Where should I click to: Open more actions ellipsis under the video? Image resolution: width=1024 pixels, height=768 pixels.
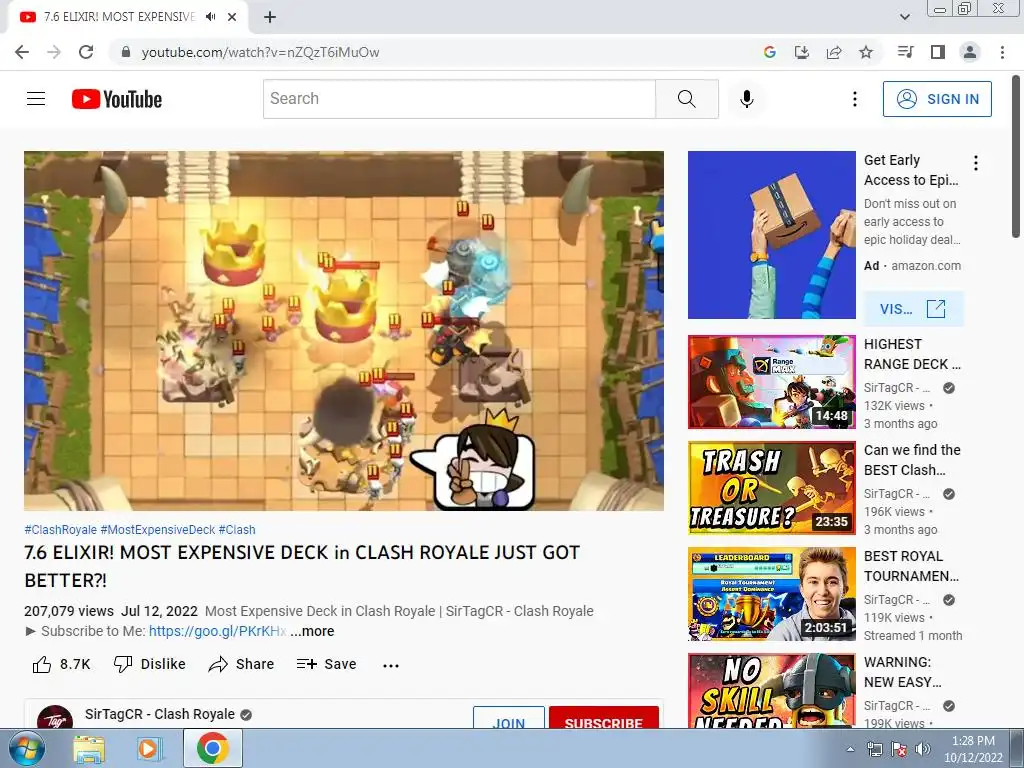click(x=391, y=665)
